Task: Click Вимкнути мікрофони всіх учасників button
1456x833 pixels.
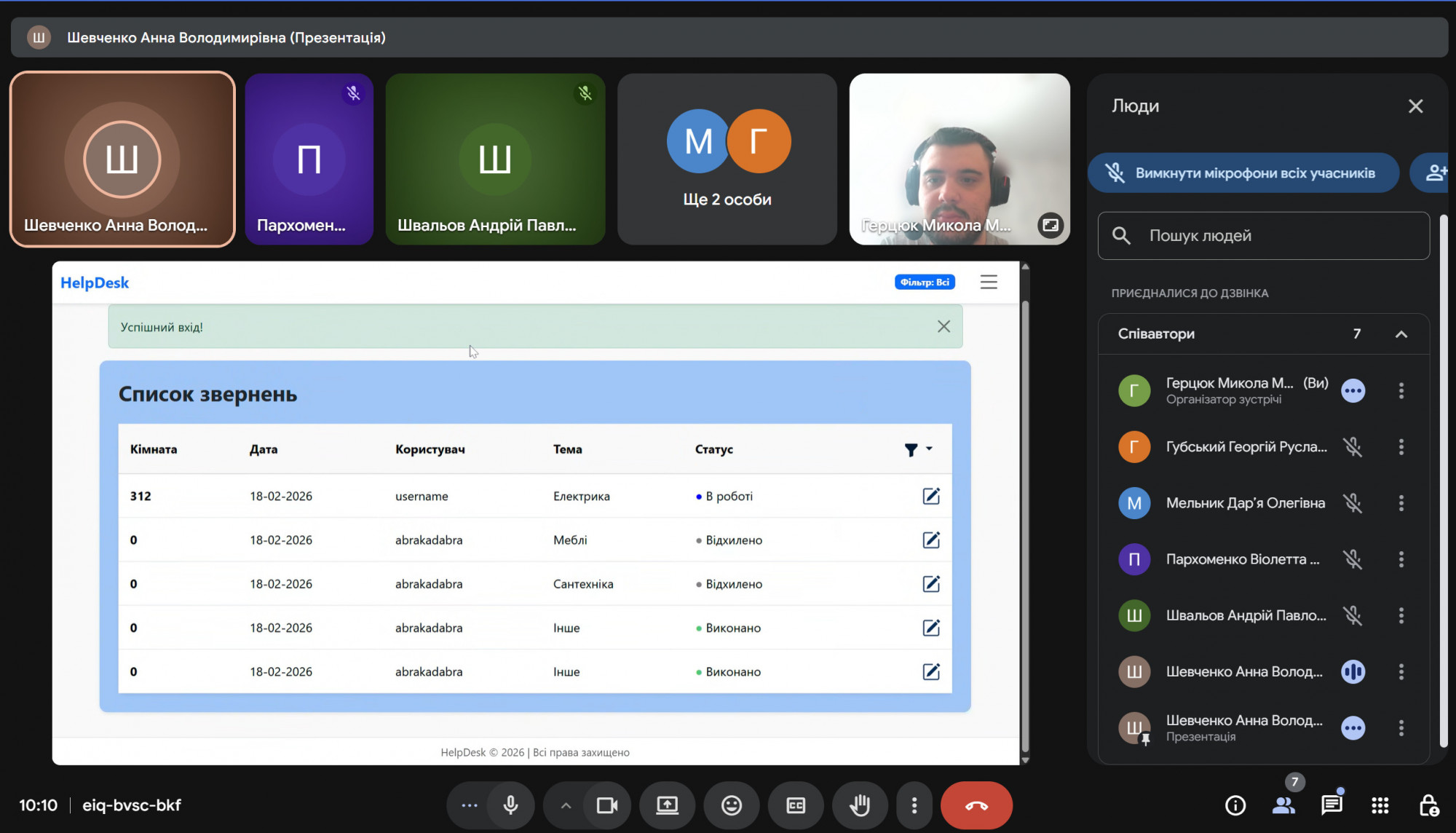Action: tap(1243, 173)
